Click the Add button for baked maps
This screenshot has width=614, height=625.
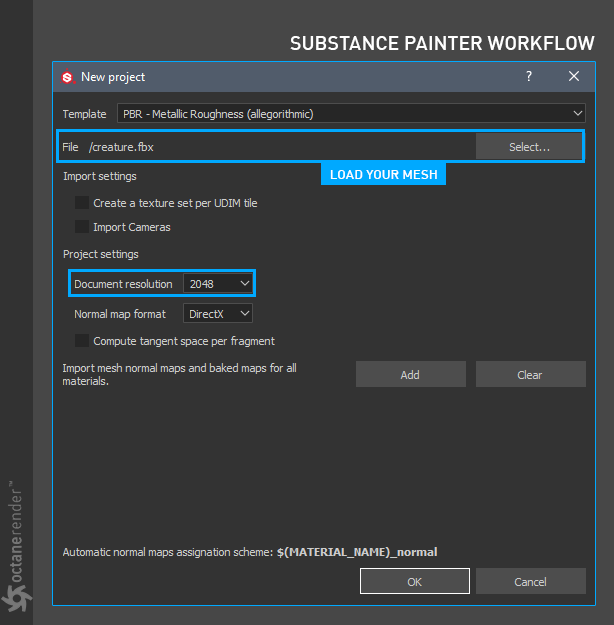point(411,374)
